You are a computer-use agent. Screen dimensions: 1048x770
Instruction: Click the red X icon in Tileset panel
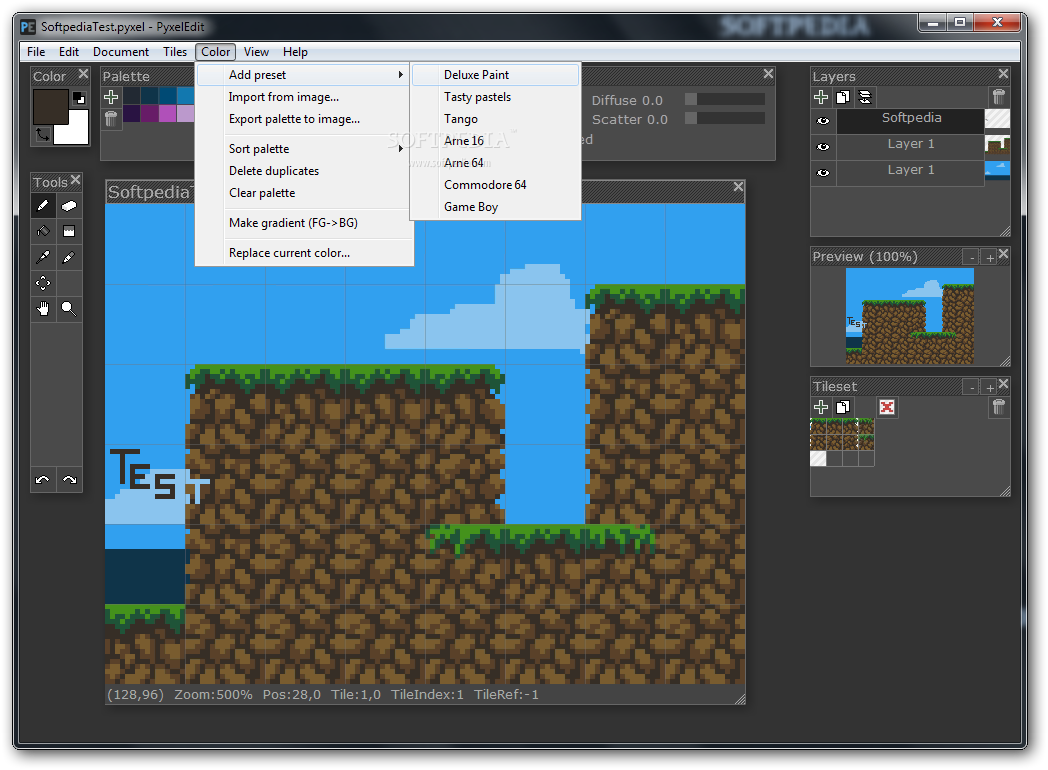pyautogui.click(x=887, y=407)
